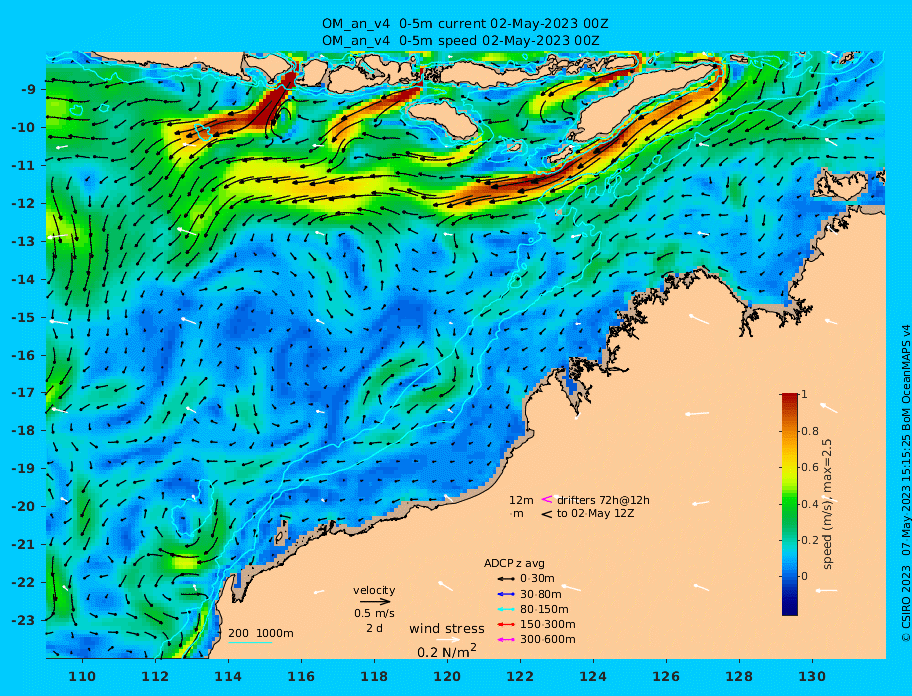
Task: Click the red 150-300m ADCP arrow
Action: (x=506, y=624)
